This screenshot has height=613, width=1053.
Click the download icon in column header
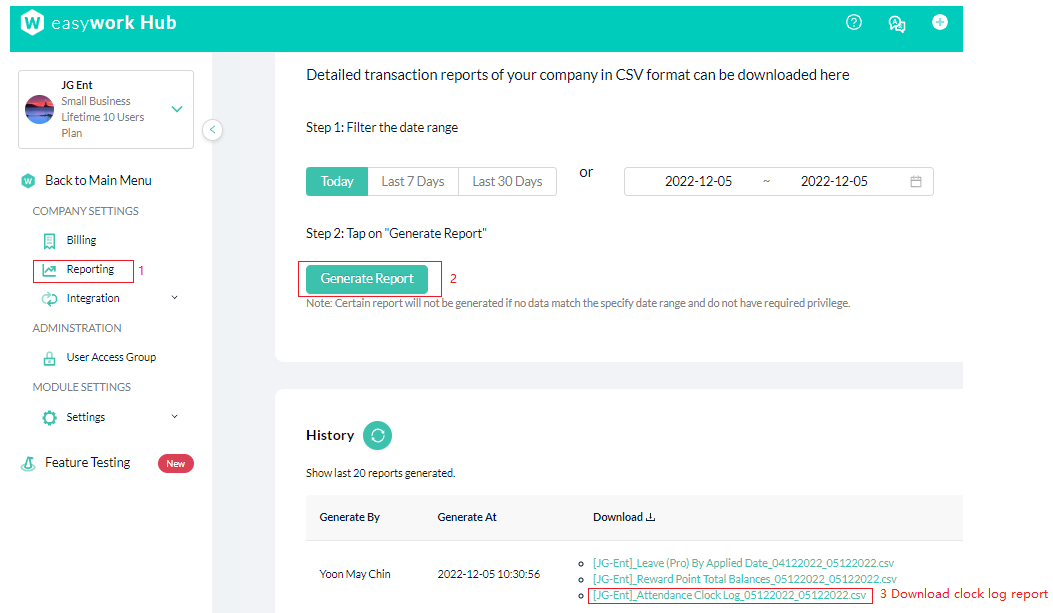[650, 517]
